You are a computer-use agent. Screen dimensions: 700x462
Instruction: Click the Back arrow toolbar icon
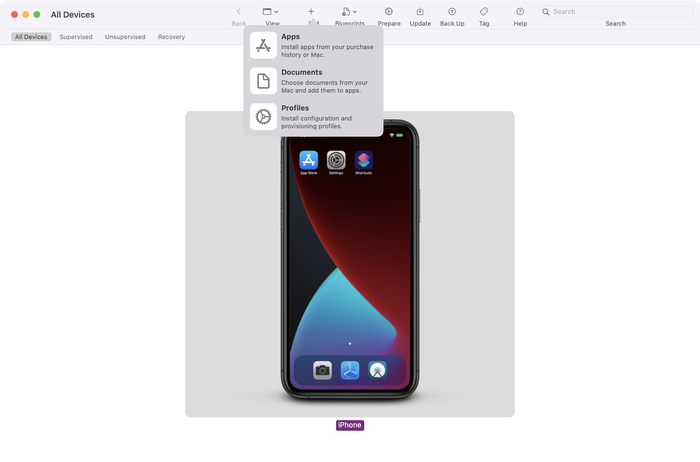coord(238,12)
